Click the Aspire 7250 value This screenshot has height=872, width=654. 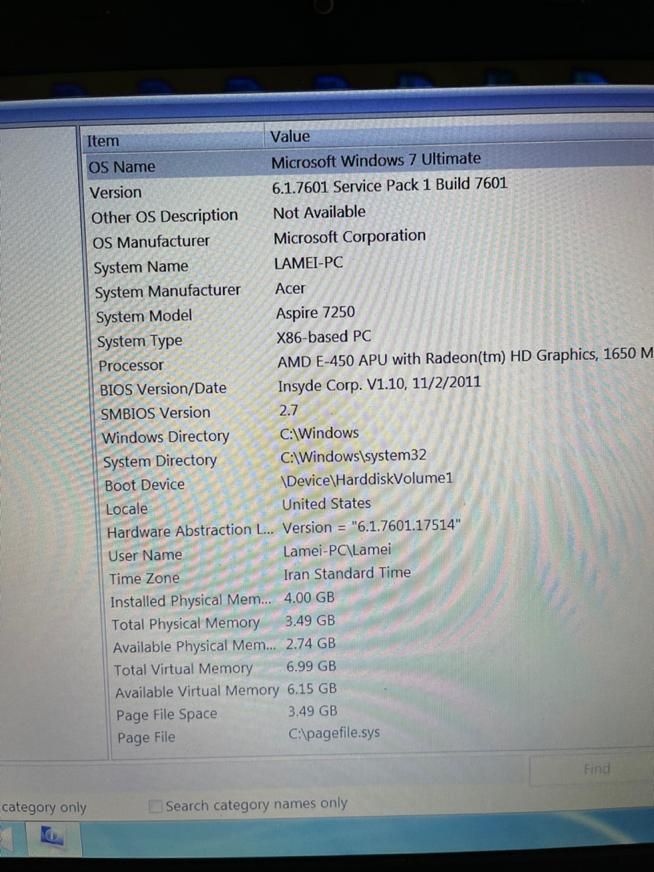[315, 313]
